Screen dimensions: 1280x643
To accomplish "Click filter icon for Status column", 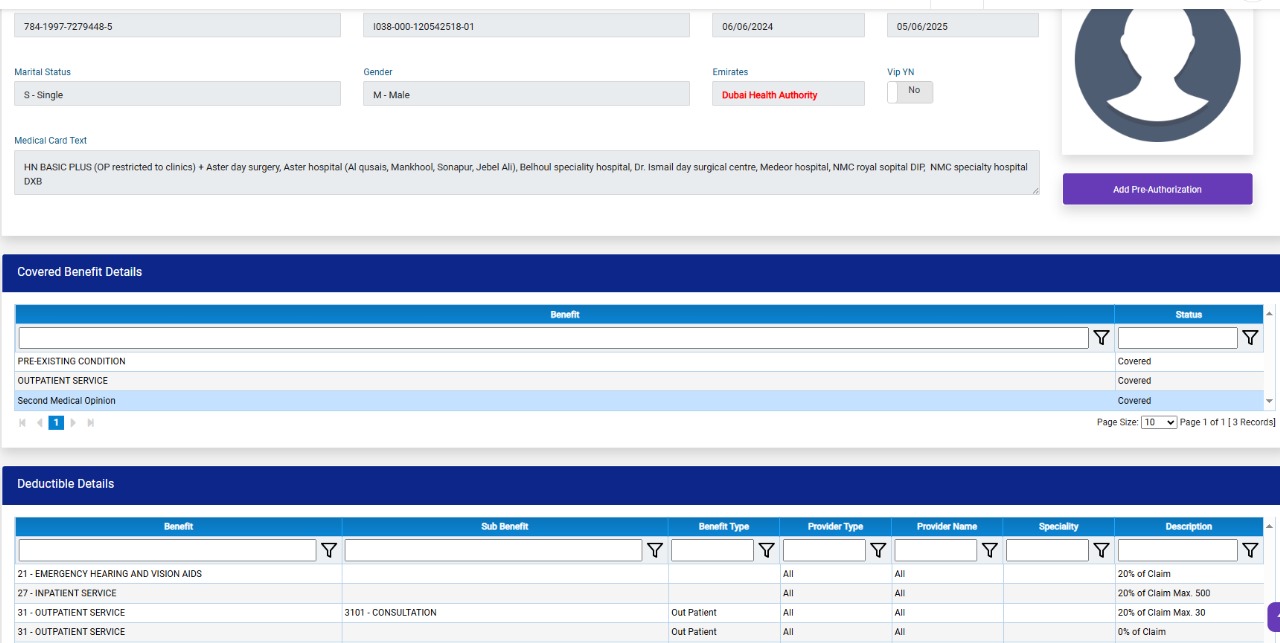I will click(x=1250, y=338).
